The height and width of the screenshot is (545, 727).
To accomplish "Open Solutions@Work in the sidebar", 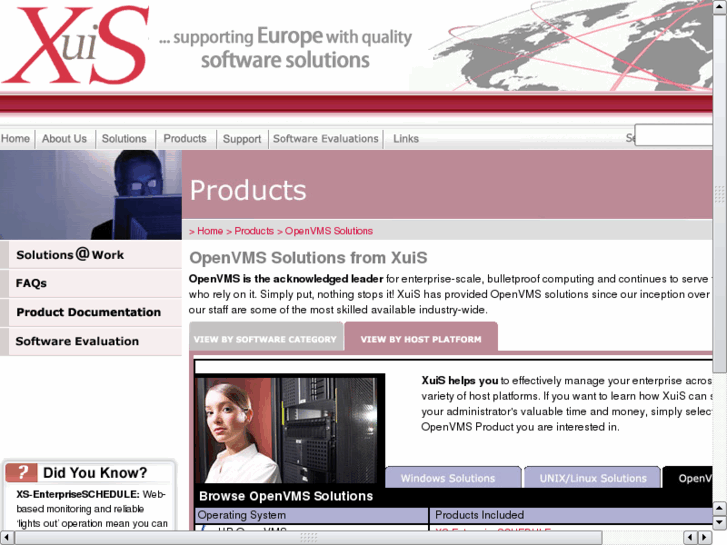I will [91, 255].
